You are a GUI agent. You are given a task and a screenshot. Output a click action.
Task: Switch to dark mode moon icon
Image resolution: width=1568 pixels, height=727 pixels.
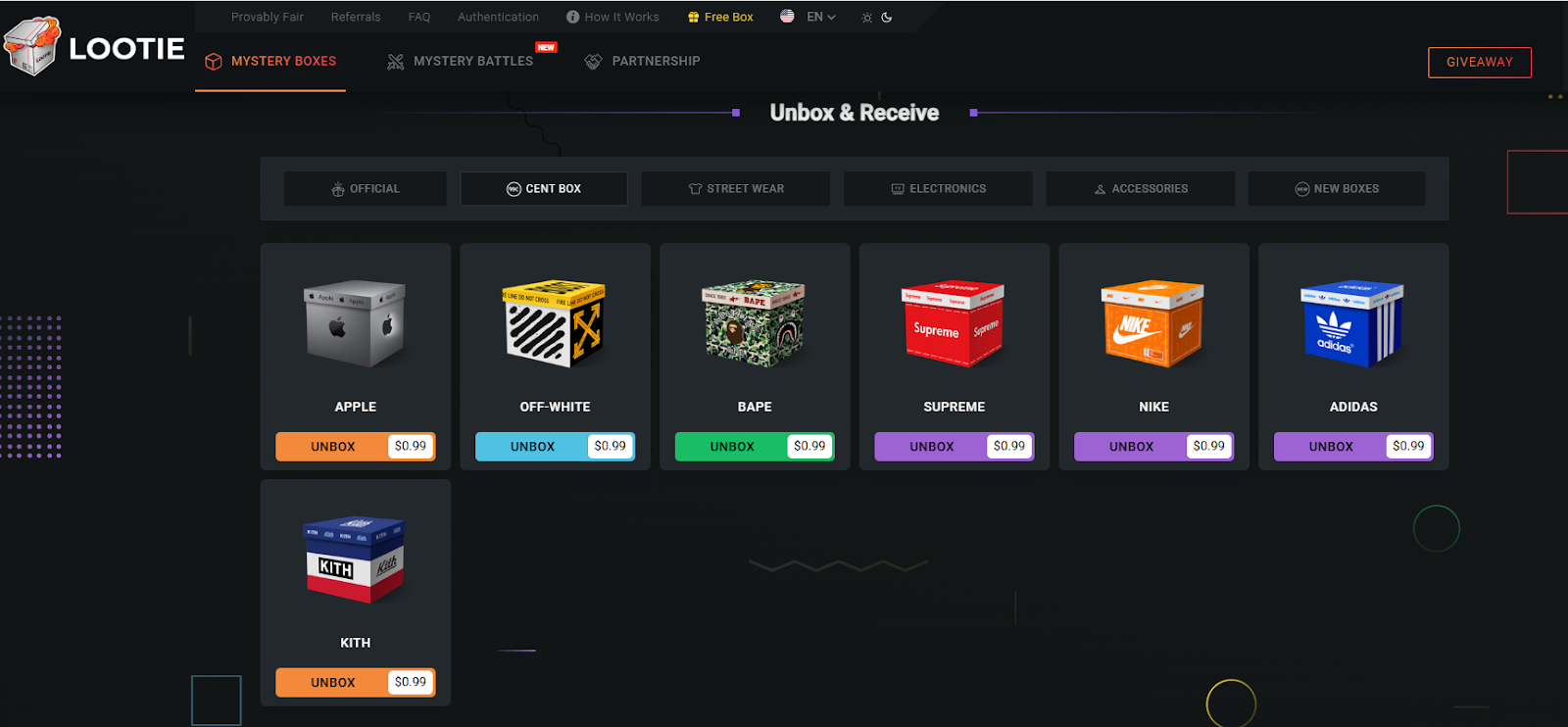click(887, 17)
